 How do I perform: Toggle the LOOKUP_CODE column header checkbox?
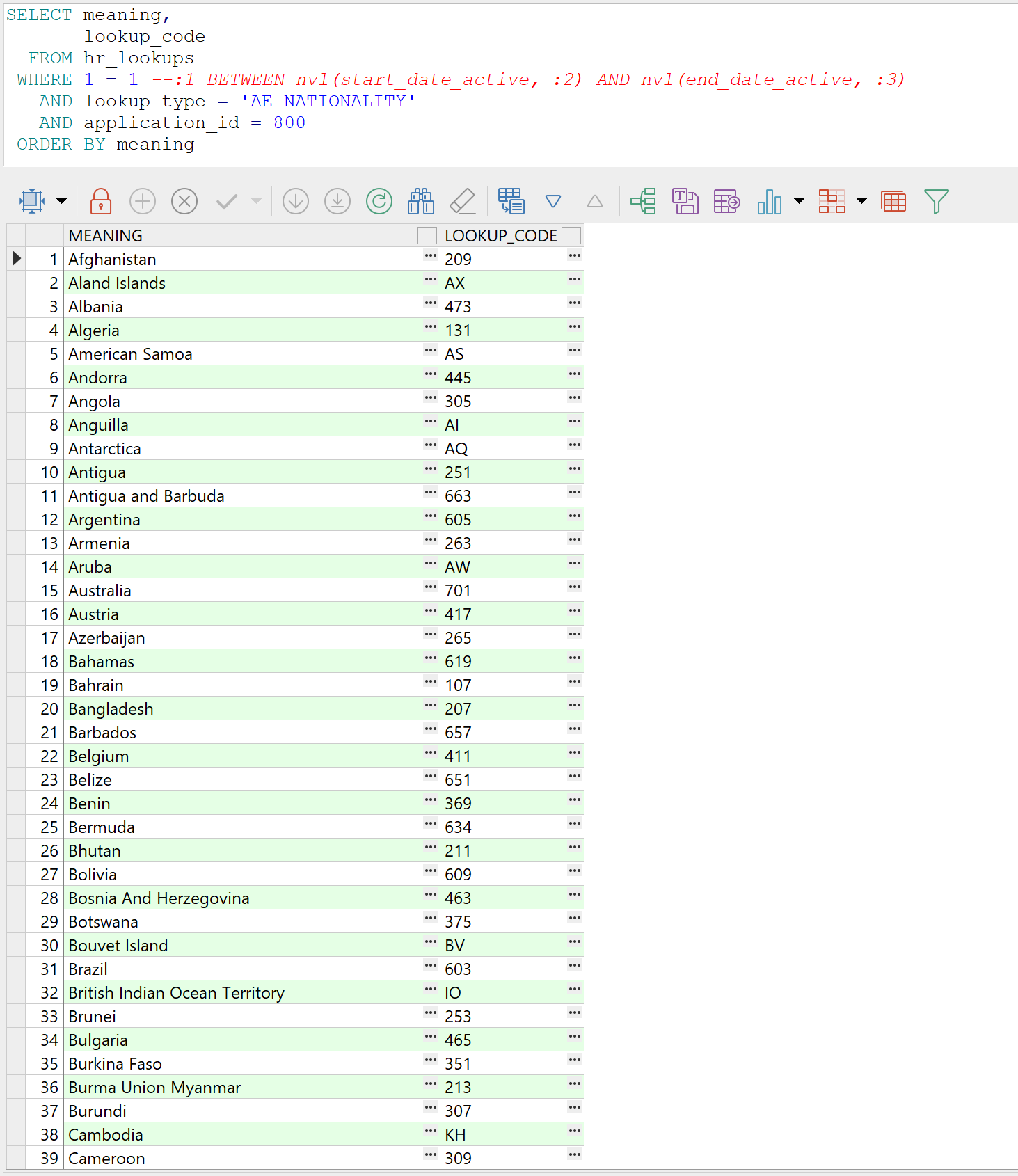tap(571, 236)
